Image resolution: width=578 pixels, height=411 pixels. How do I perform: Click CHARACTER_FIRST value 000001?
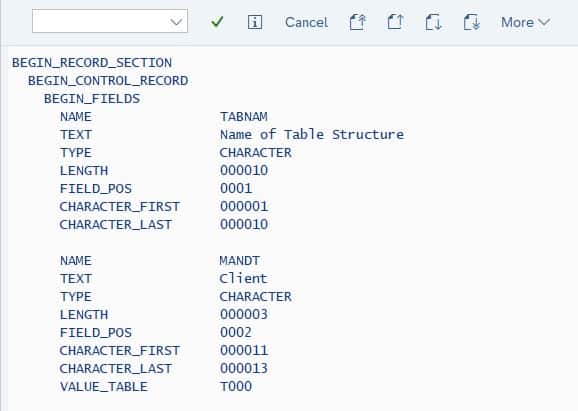coord(244,206)
